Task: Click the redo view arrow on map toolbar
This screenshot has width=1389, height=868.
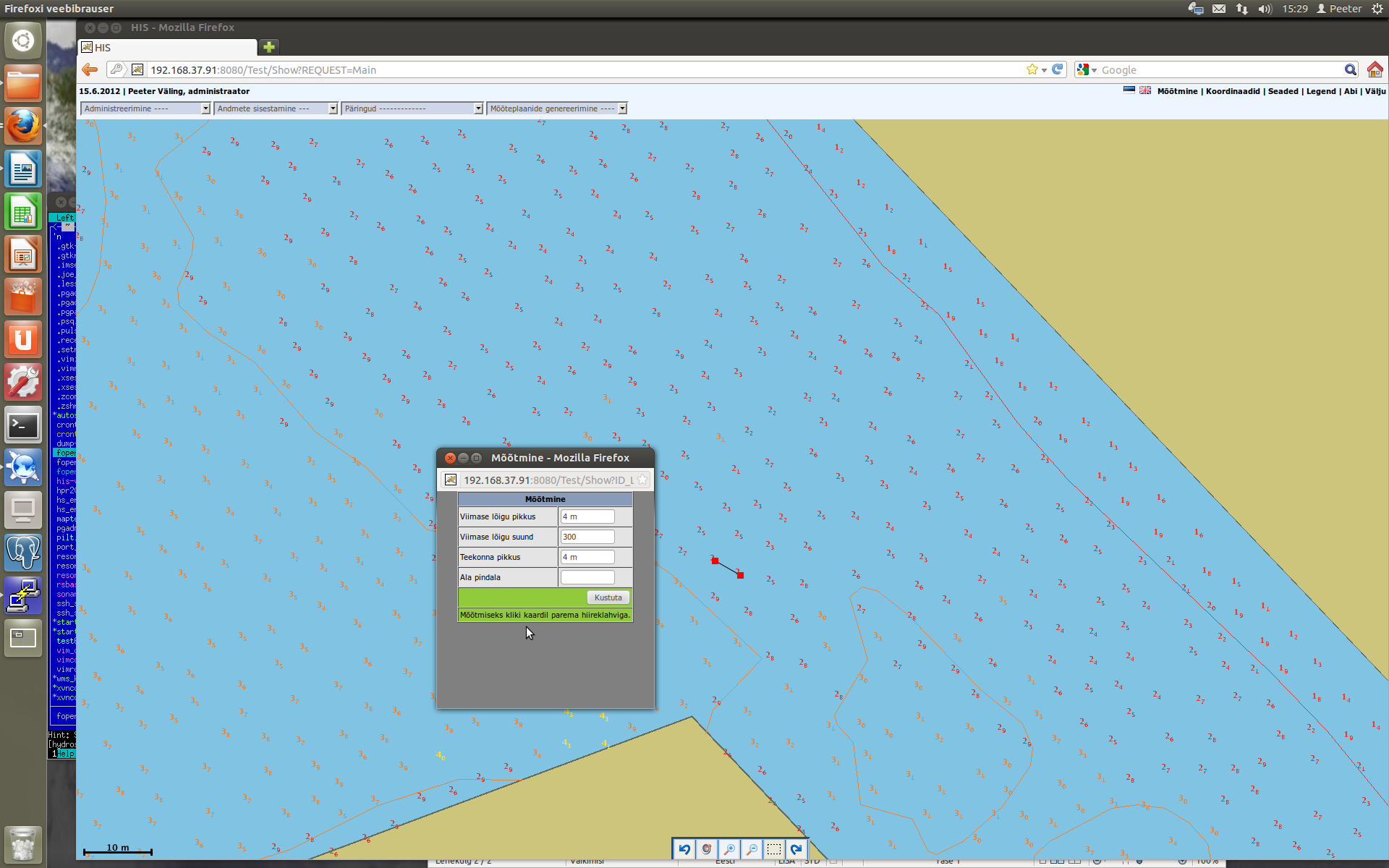Action: click(x=797, y=848)
